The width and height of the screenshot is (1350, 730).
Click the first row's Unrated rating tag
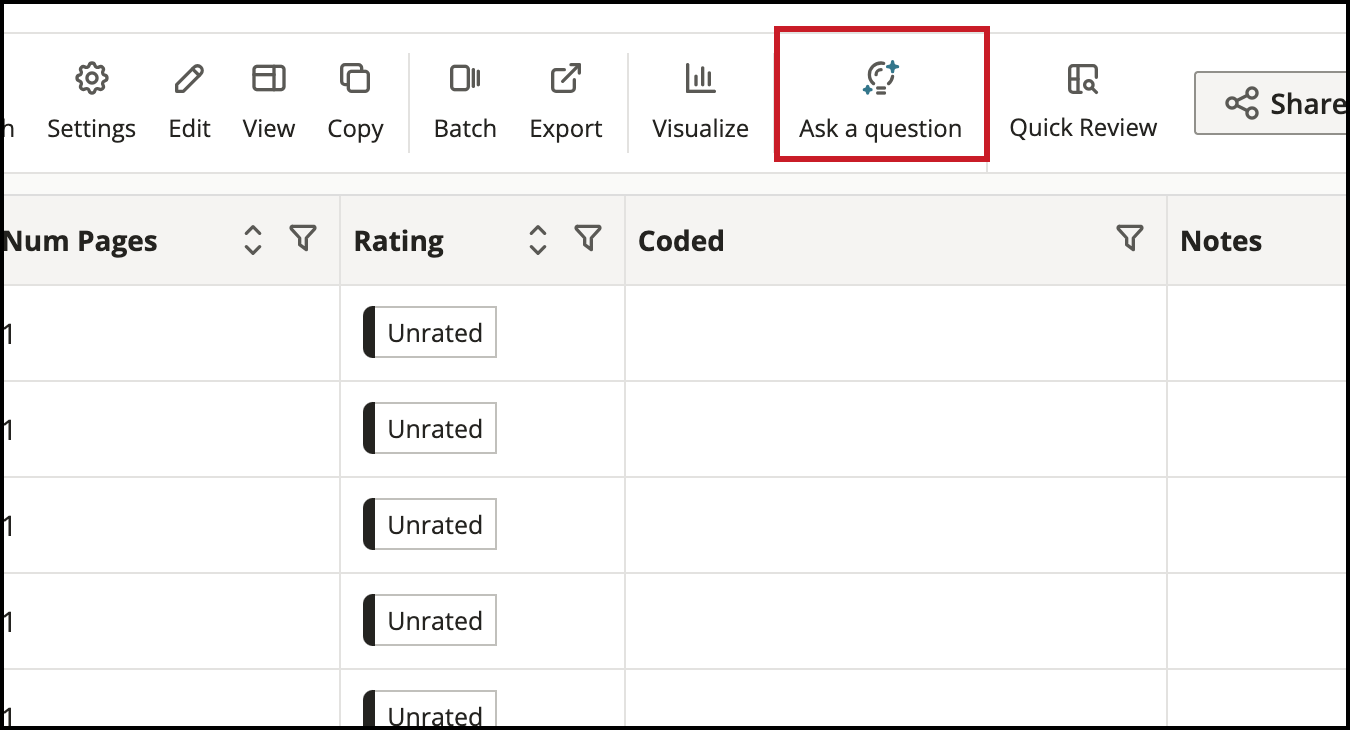pyautogui.click(x=430, y=333)
